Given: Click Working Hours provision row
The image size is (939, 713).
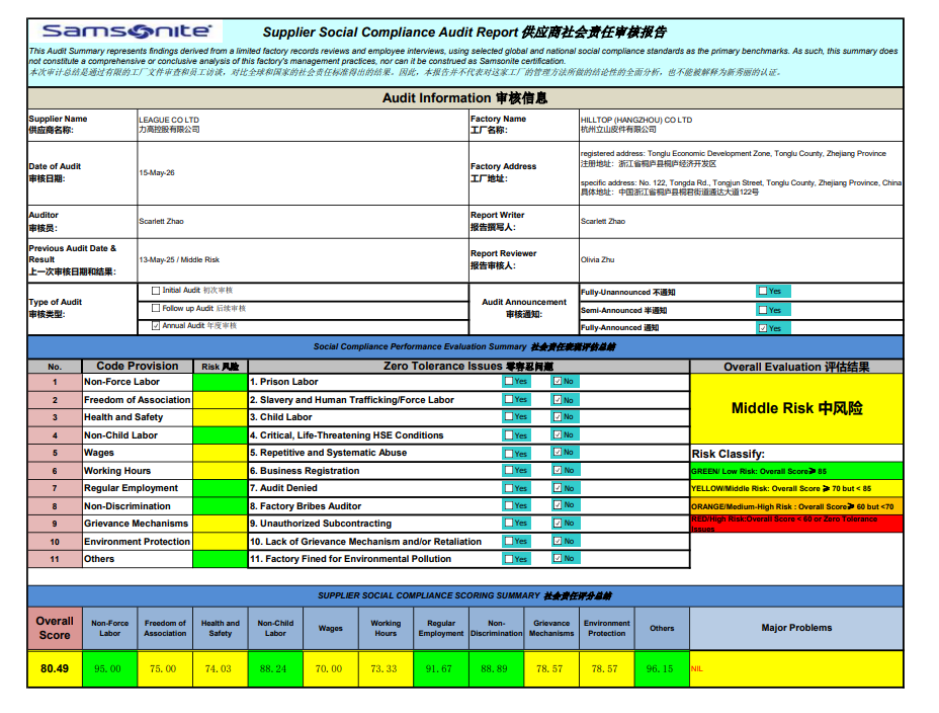Looking at the screenshot, I should [x=137, y=471].
